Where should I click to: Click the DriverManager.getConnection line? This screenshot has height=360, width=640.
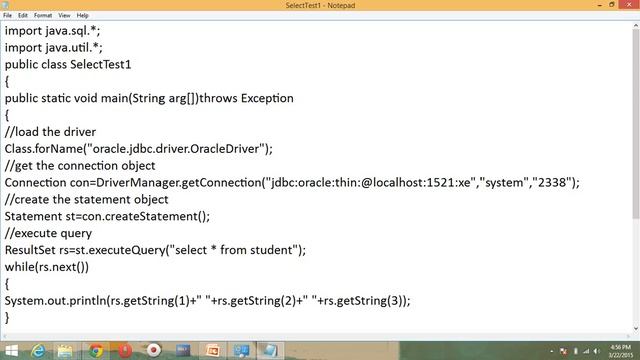click(x=292, y=182)
